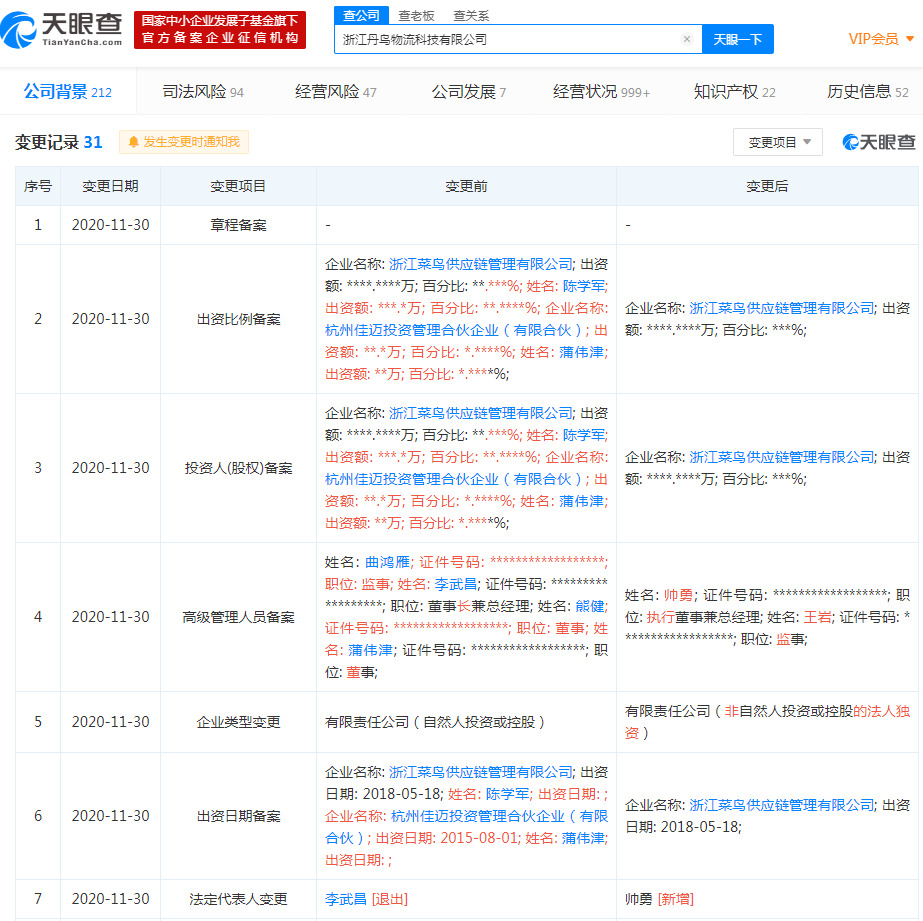Click 章程备案 cell in row 1
This screenshot has width=923, height=921.
click(x=238, y=225)
